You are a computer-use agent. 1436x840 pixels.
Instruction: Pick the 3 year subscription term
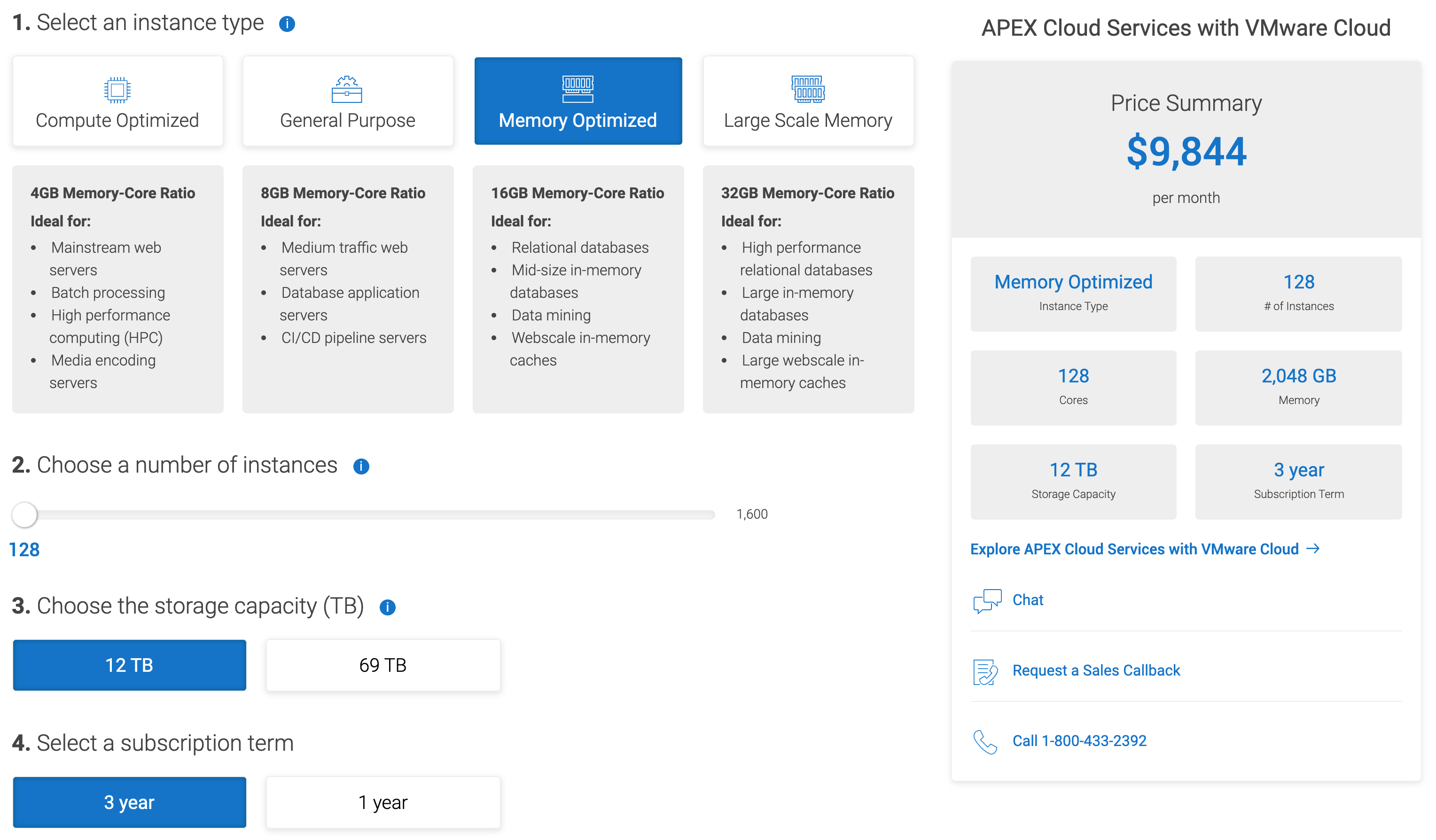point(129,802)
